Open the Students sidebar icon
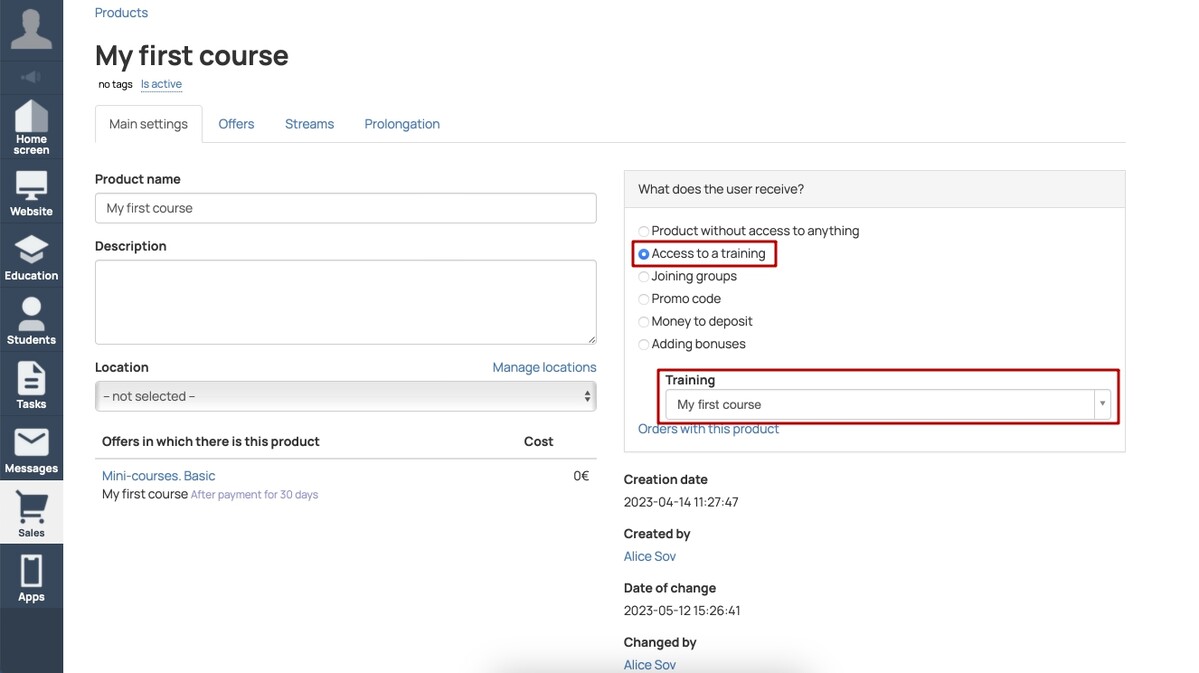Image resolution: width=1199 pixels, height=673 pixels. 31,322
